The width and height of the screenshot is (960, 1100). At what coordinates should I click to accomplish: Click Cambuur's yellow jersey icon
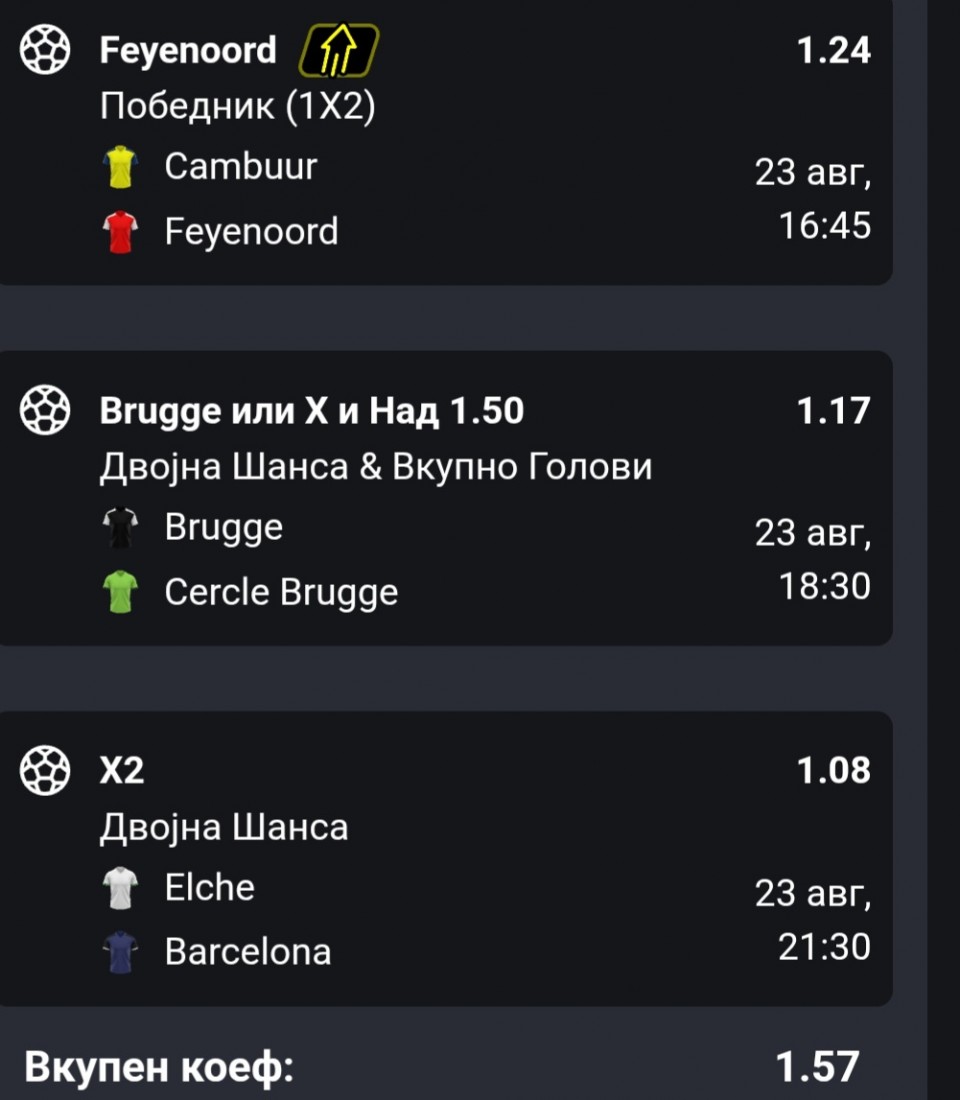(x=121, y=167)
